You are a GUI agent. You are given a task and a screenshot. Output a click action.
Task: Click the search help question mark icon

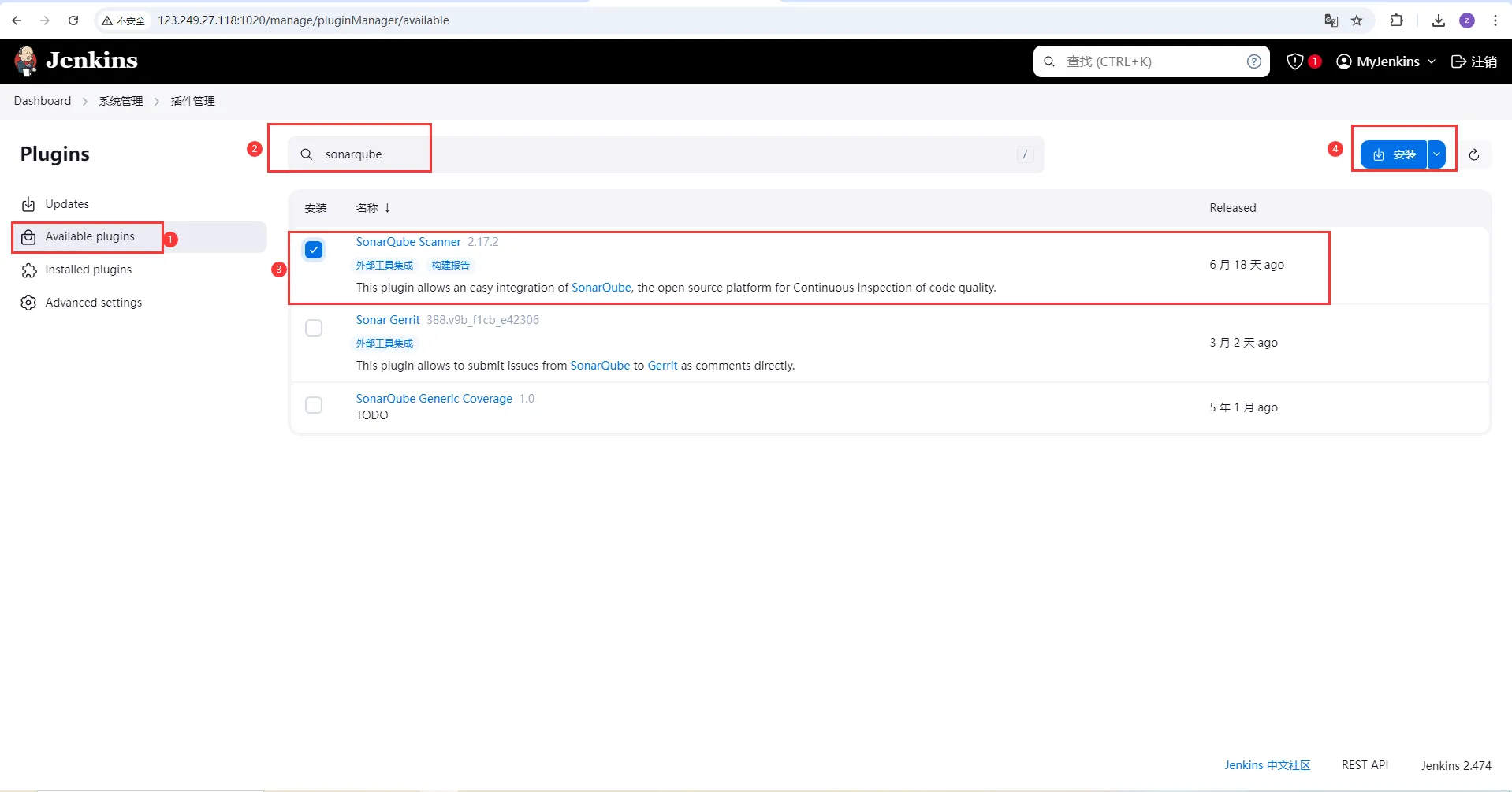point(1253,61)
